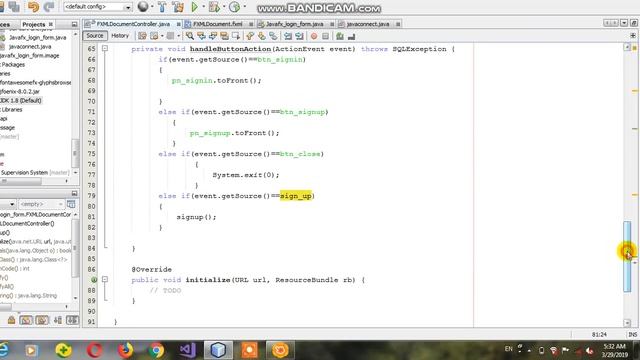Open Debug project dropdown arrow

click(x=224, y=7)
